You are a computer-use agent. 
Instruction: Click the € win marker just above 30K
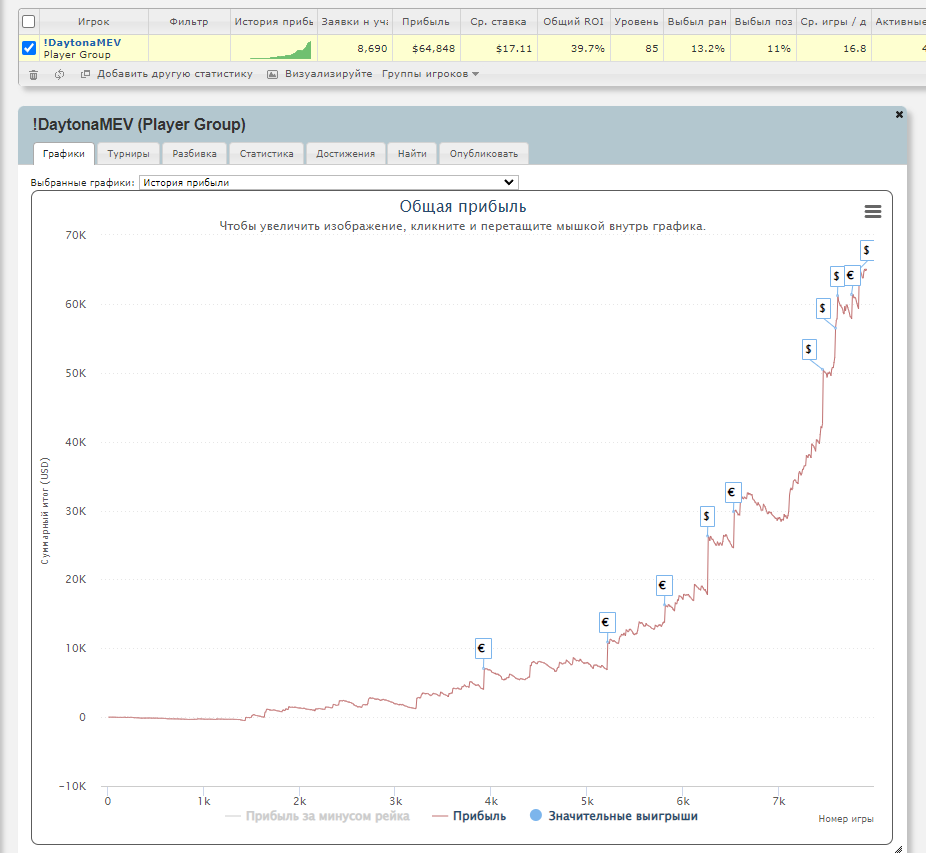[x=733, y=492]
